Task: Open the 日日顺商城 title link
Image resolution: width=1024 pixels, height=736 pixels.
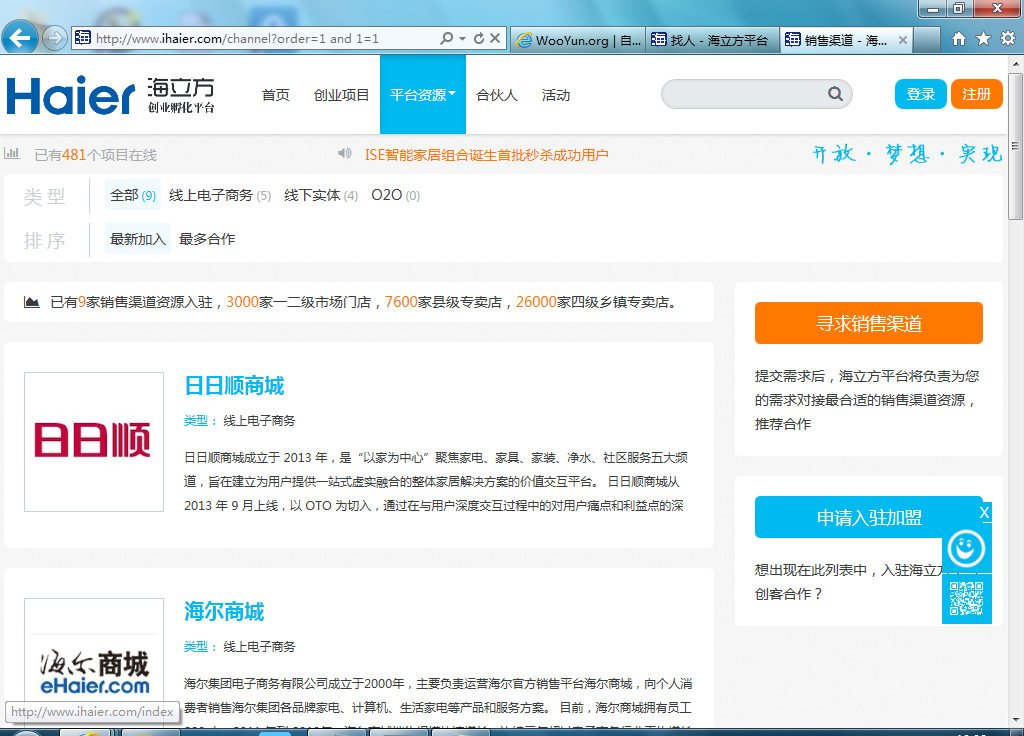Action: (x=234, y=386)
